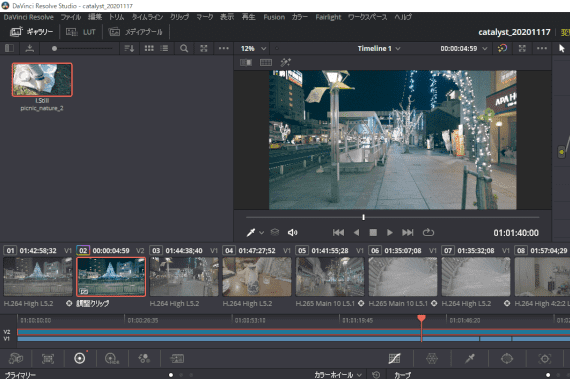Toggle the bypass color grades icon

click(x=502, y=48)
